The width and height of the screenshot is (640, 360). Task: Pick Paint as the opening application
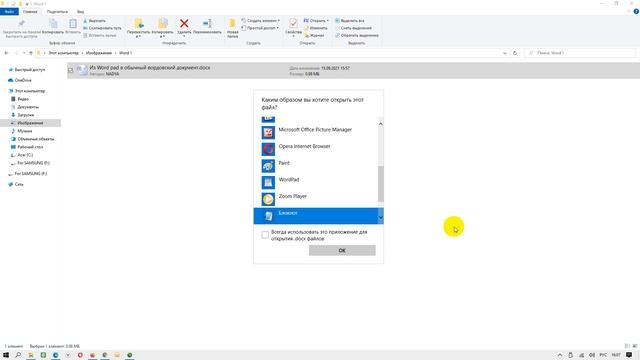tap(318, 165)
